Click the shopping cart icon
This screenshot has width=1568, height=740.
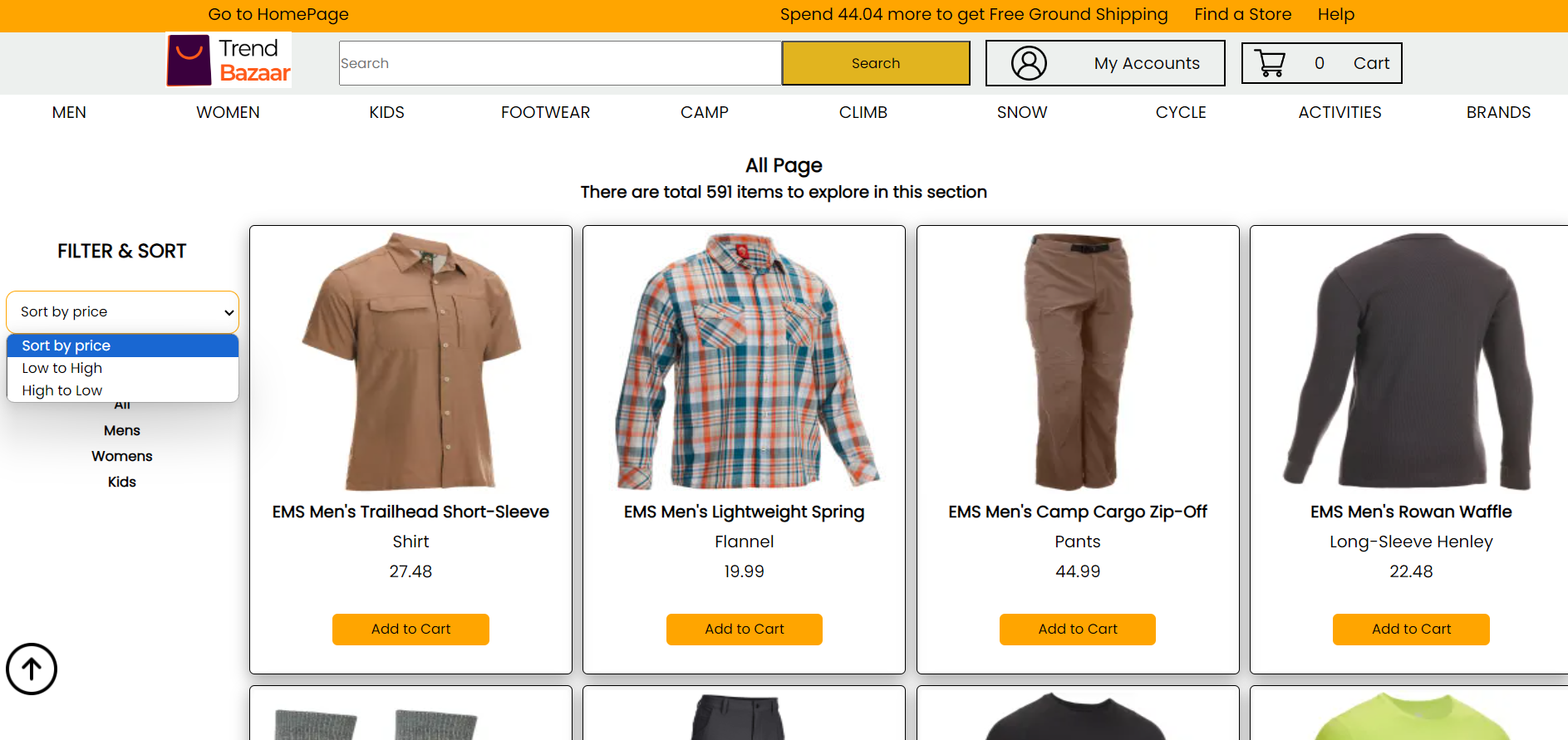(1270, 63)
